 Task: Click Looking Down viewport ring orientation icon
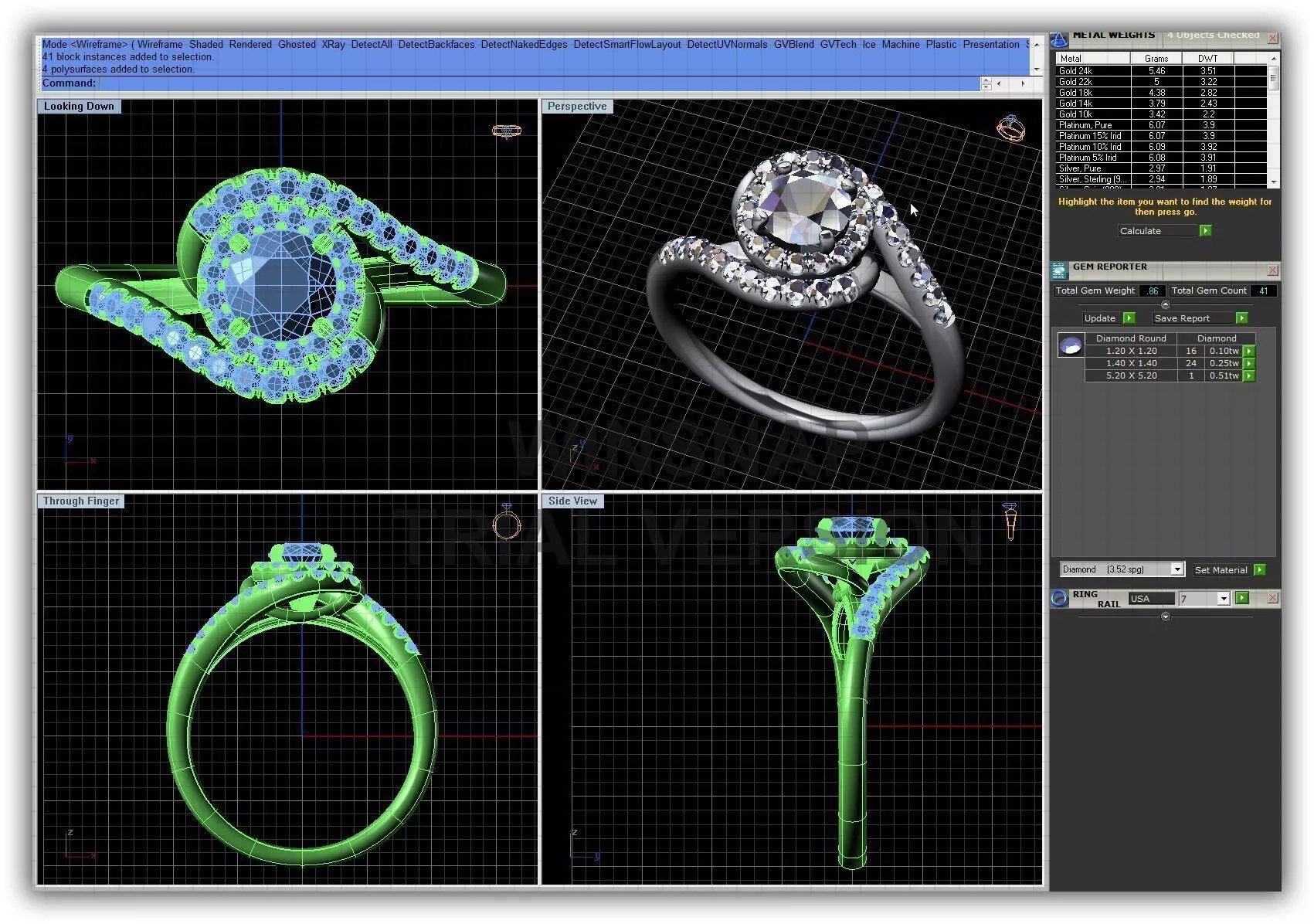507,131
